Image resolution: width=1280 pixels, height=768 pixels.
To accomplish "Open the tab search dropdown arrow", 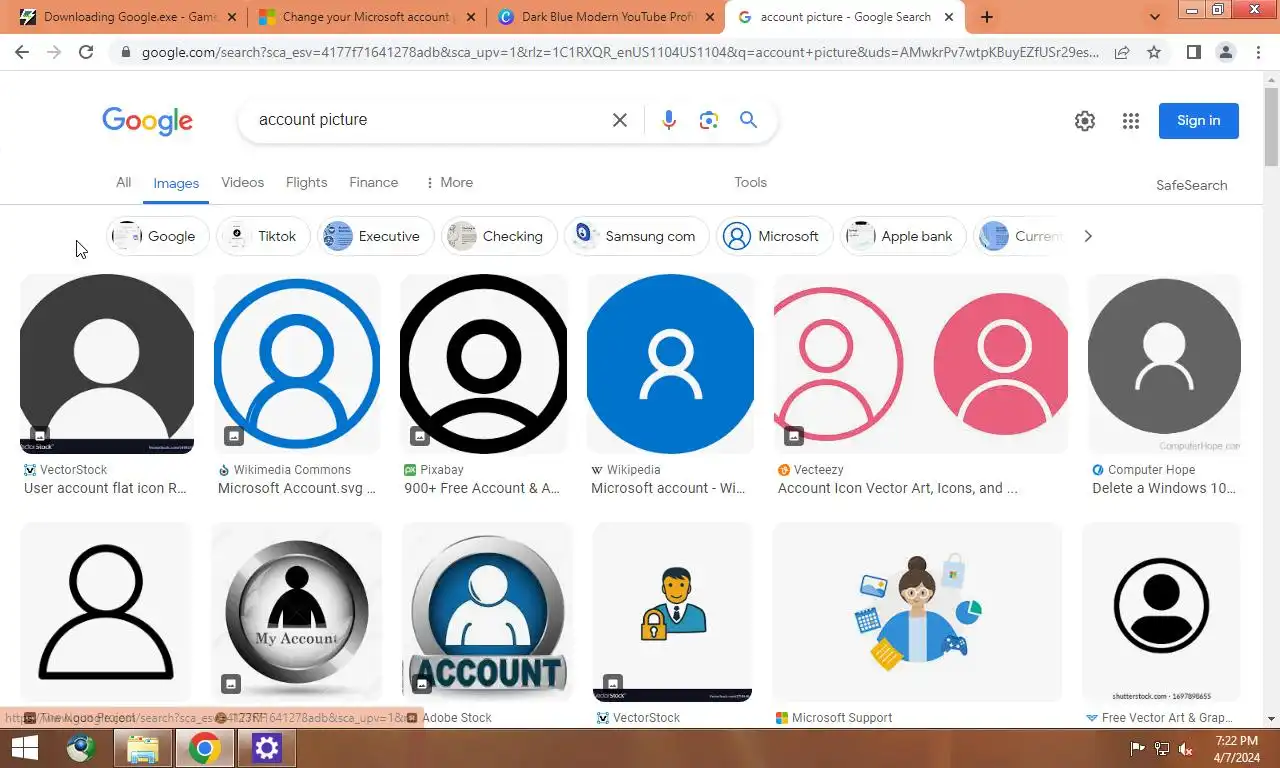I will point(1155,17).
